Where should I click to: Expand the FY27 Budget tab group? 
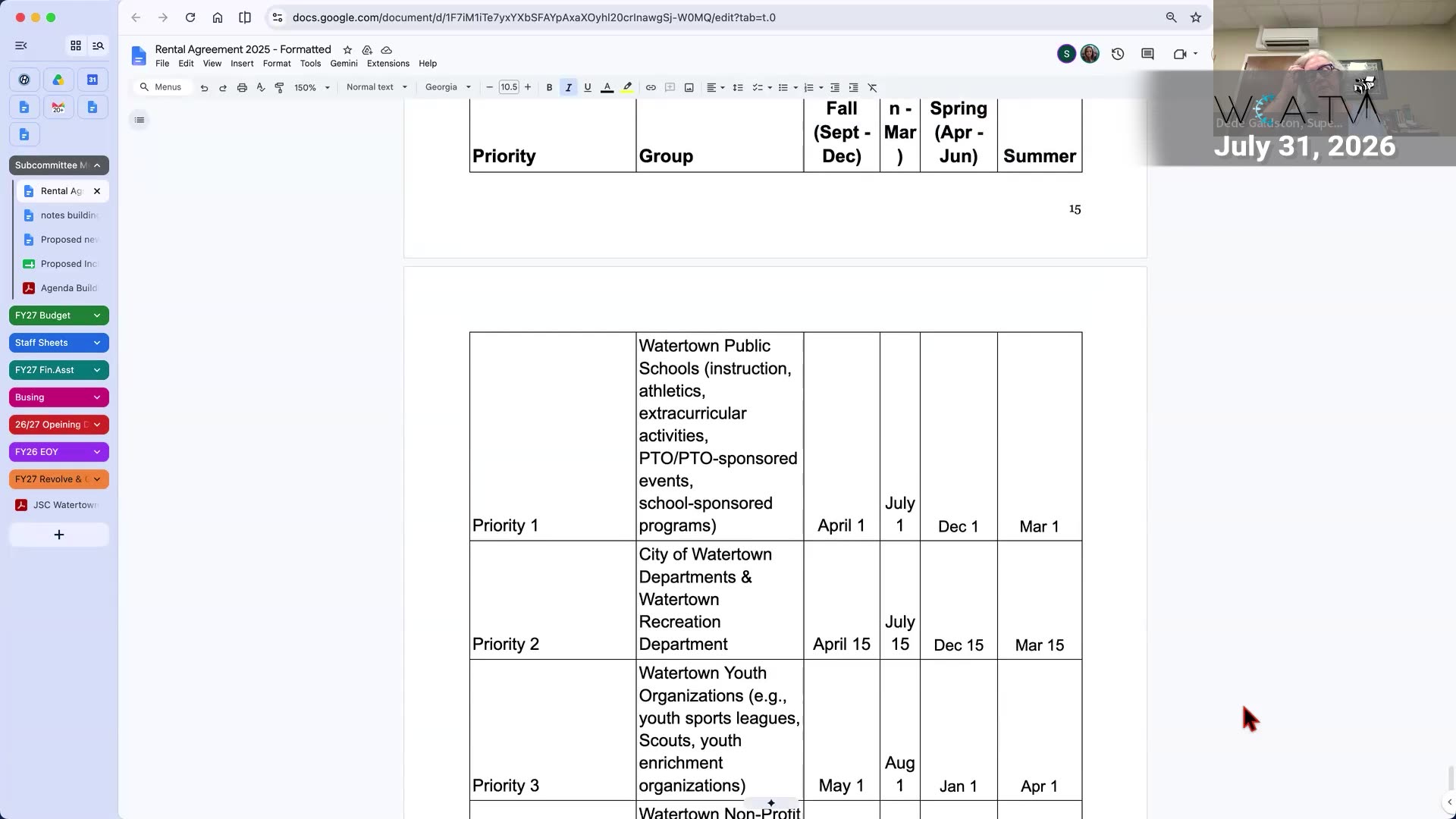point(59,315)
